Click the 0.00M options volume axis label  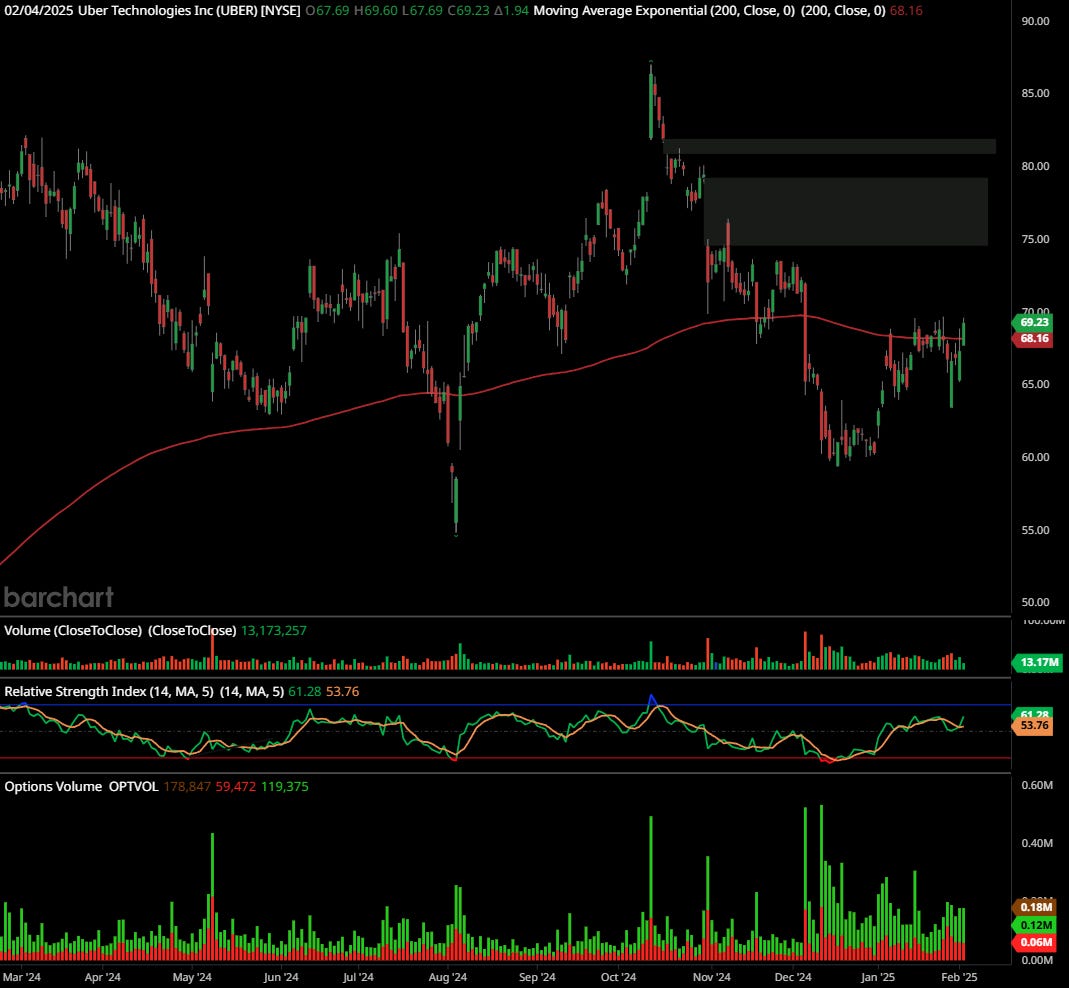click(1037, 960)
